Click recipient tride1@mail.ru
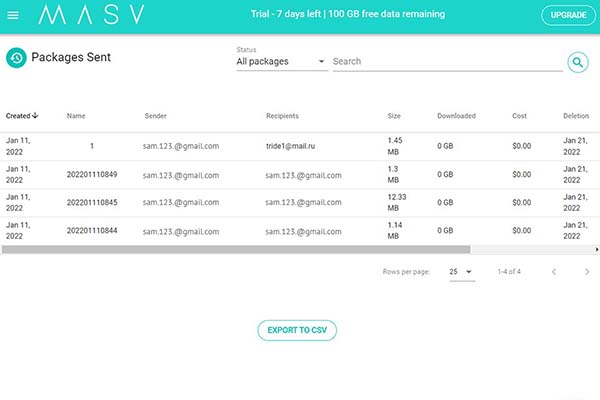 click(290, 146)
